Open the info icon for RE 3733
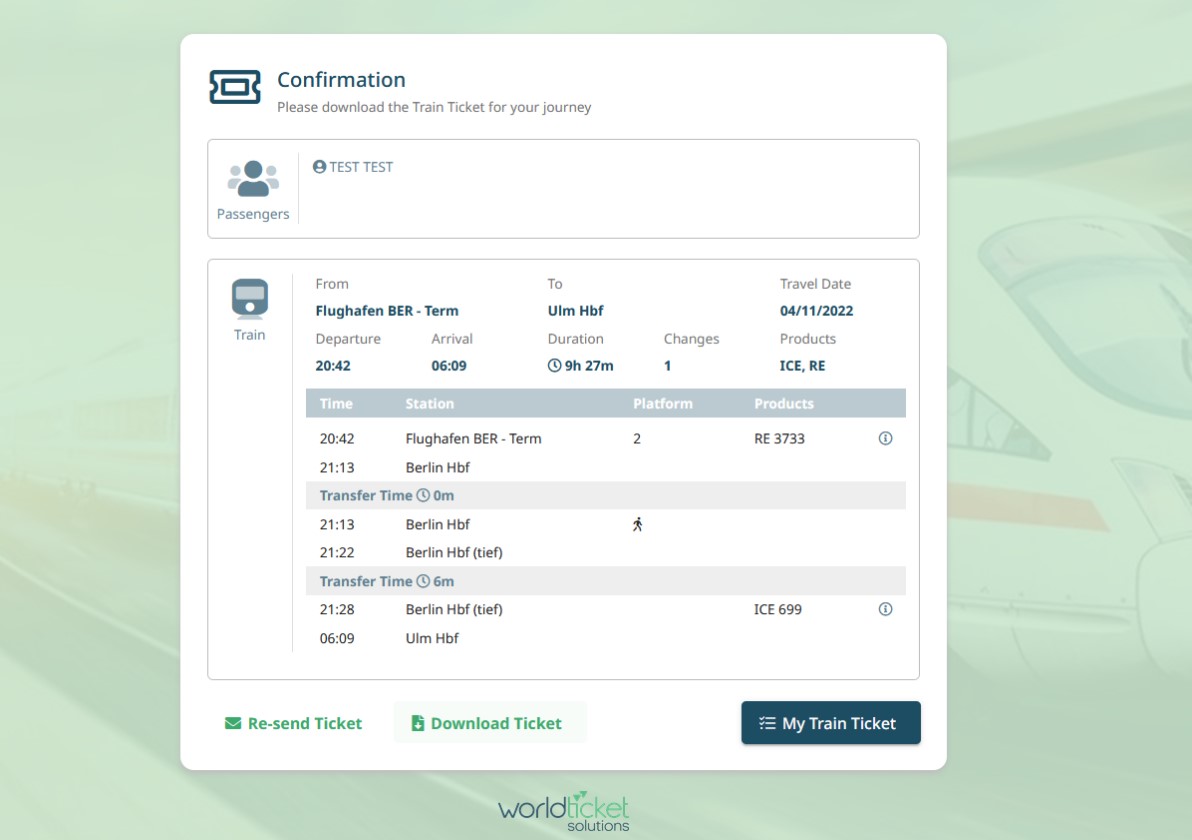The image size is (1192, 840). (x=885, y=438)
